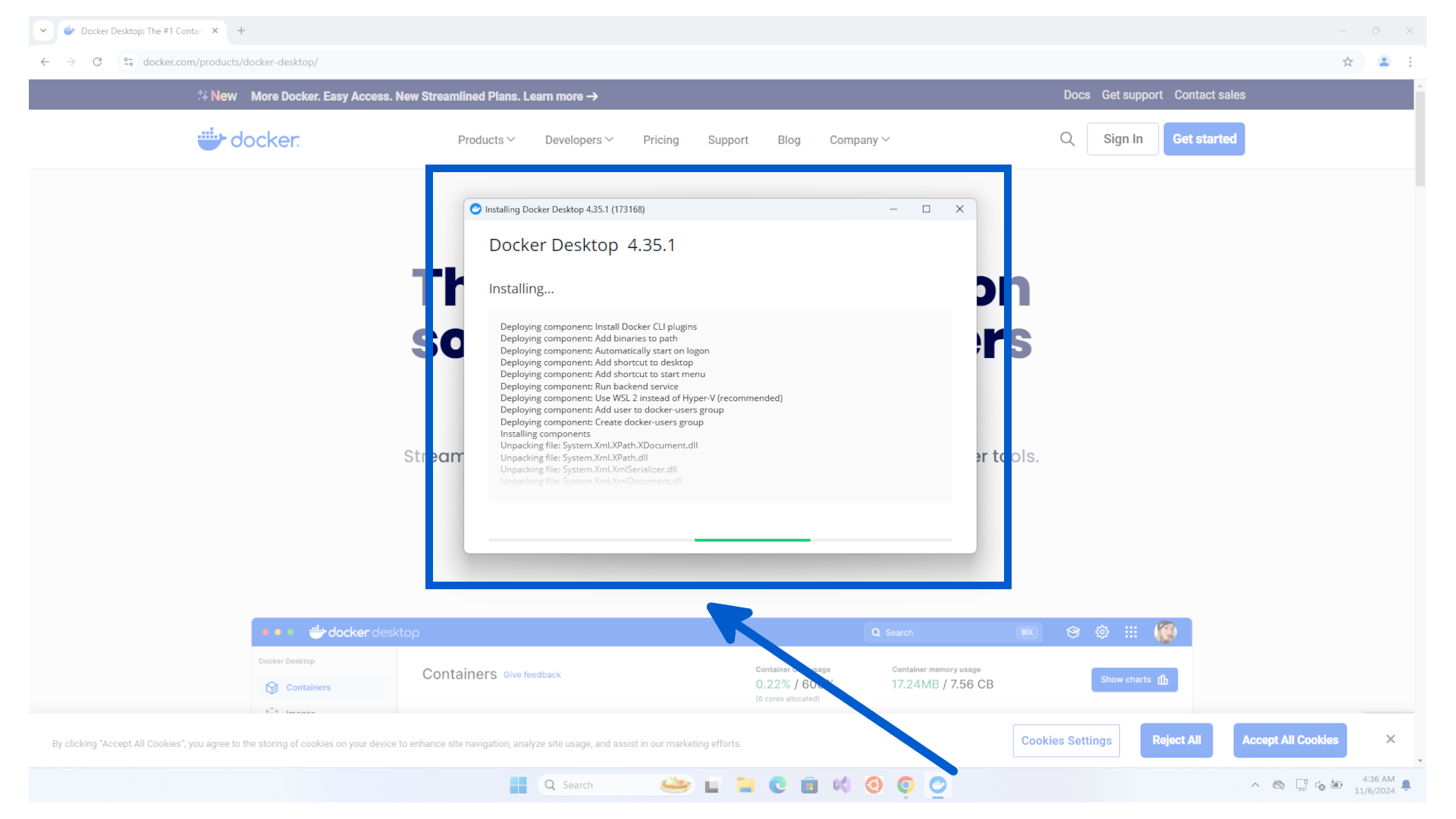This screenshot has height=819, width=1456.
Task: Click the user avatar in Docker Desktop header
Action: coord(1166,632)
